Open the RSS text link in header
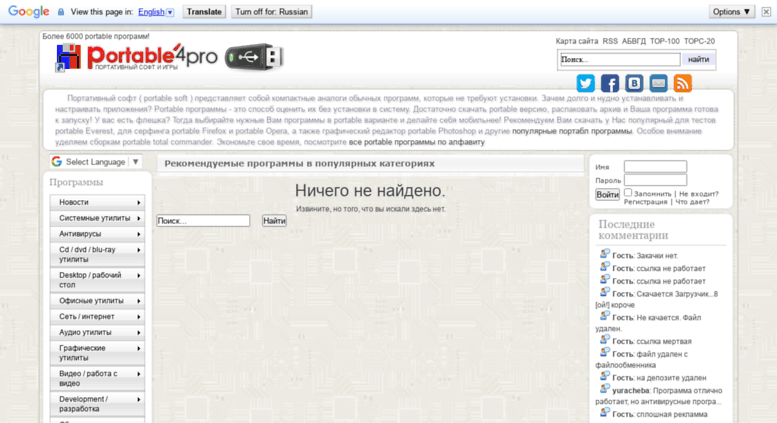This screenshot has width=777, height=423. (610, 41)
